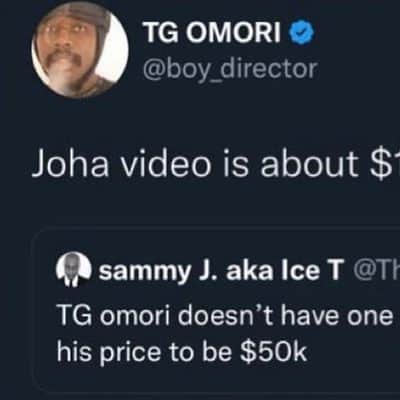This screenshot has width=400, height=400.
Task: Click the word 'about' in main tweet
Action: (x=309, y=164)
